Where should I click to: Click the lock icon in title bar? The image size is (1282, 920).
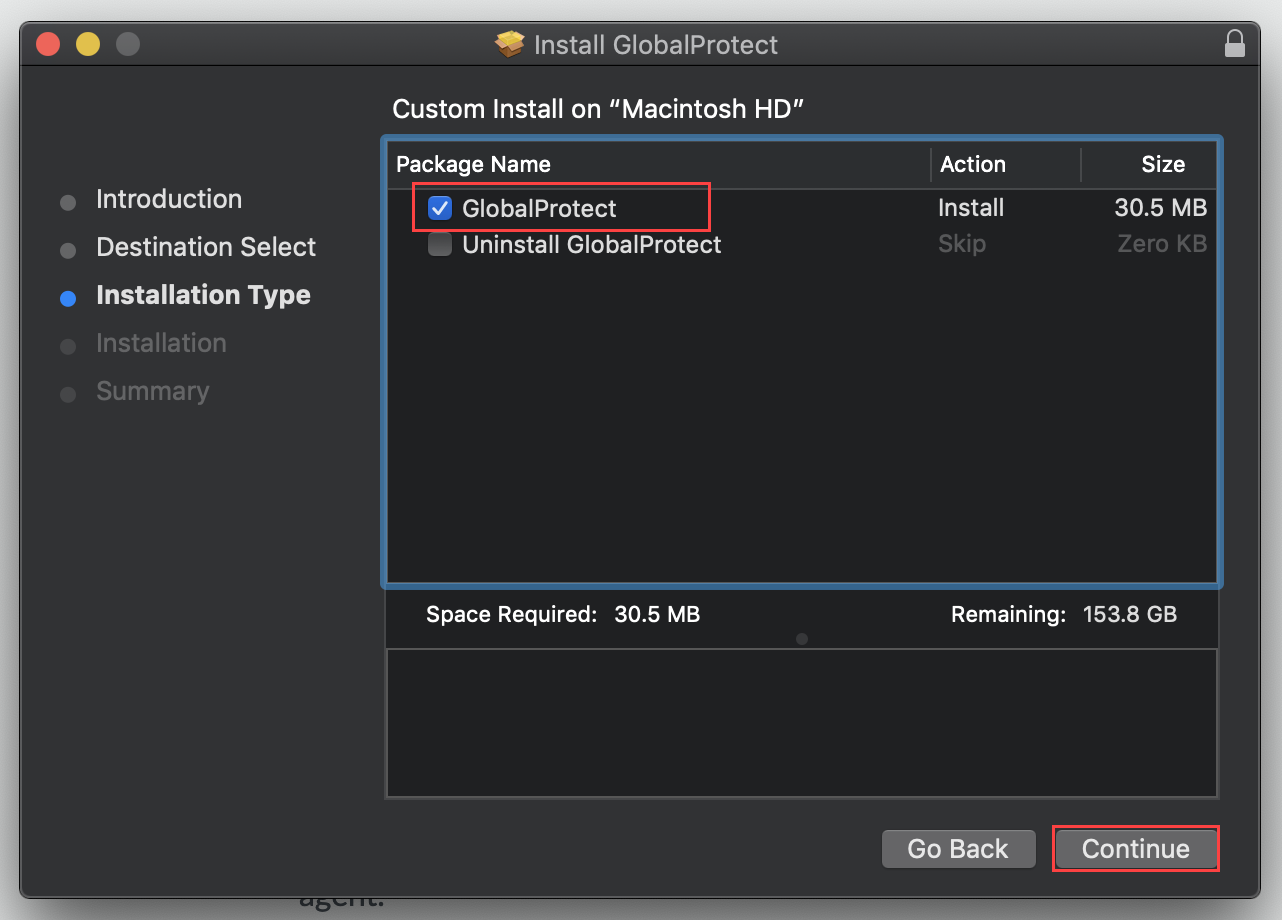pyautogui.click(x=1235, y=44)
